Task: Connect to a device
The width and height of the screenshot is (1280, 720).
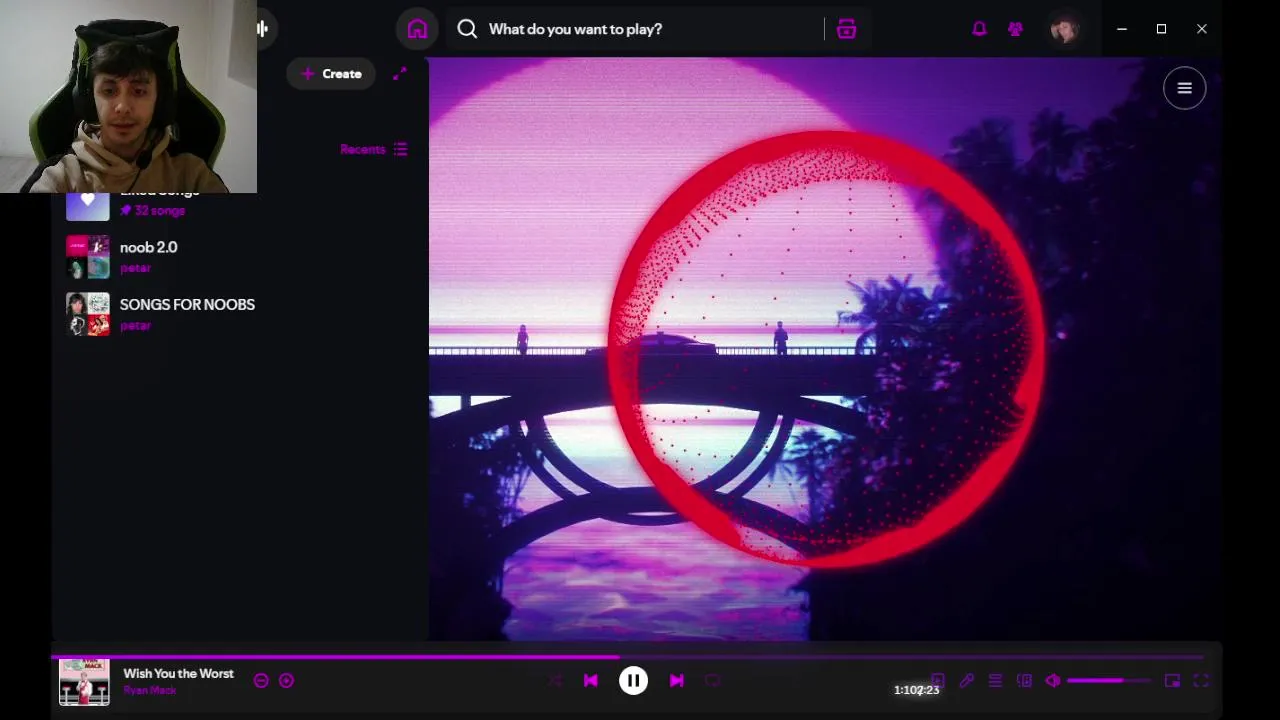Action: [1024, 681]
